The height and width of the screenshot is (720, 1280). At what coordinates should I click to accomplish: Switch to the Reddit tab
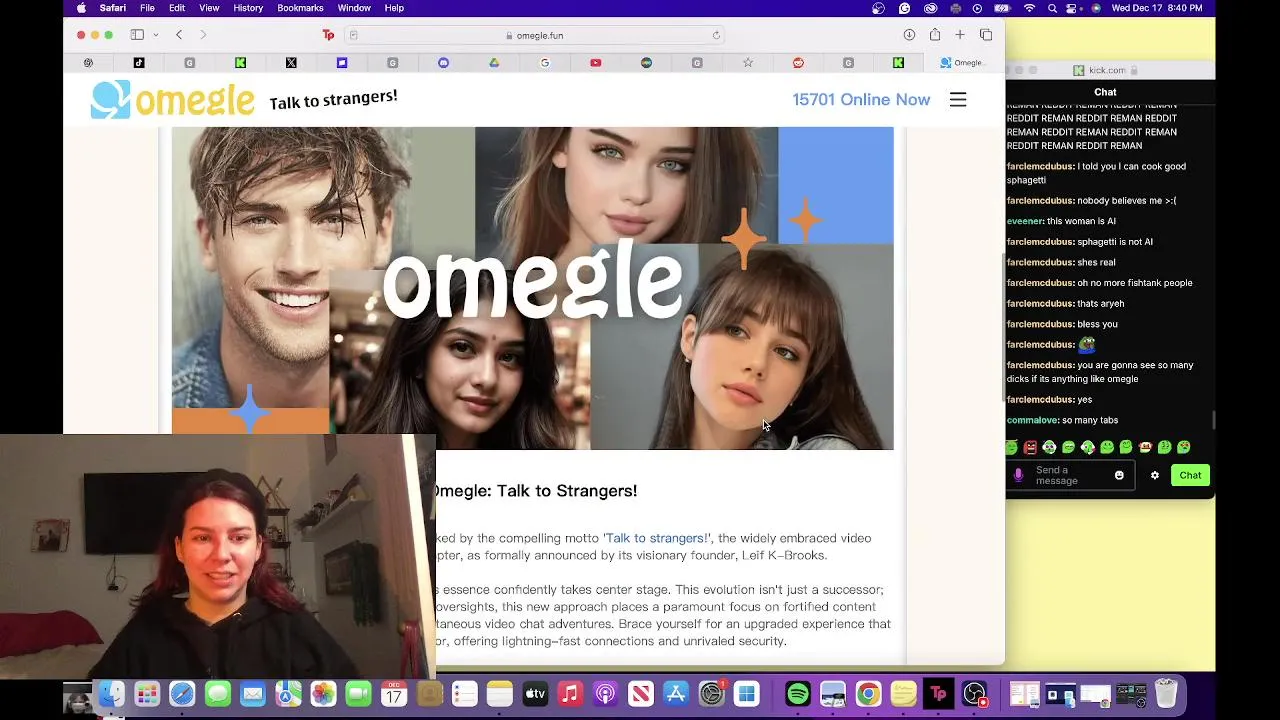tap(798, 63)
